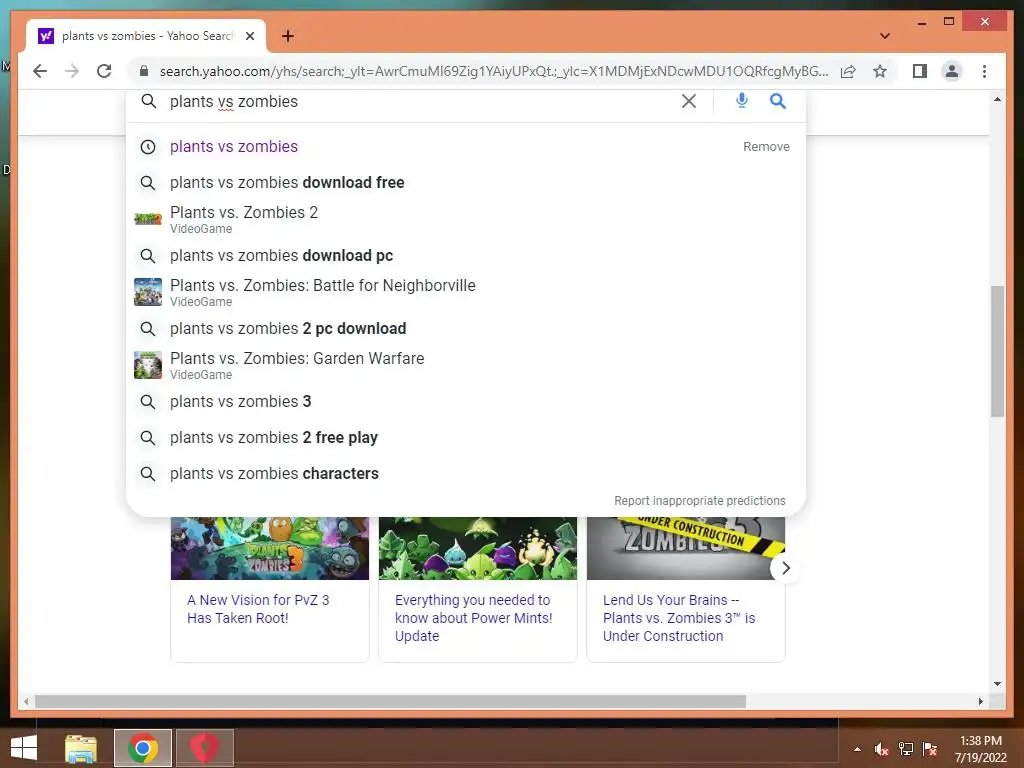Click inside the plants vs zombies search field
1024x768 pixels.
click(x=418, y=101)
